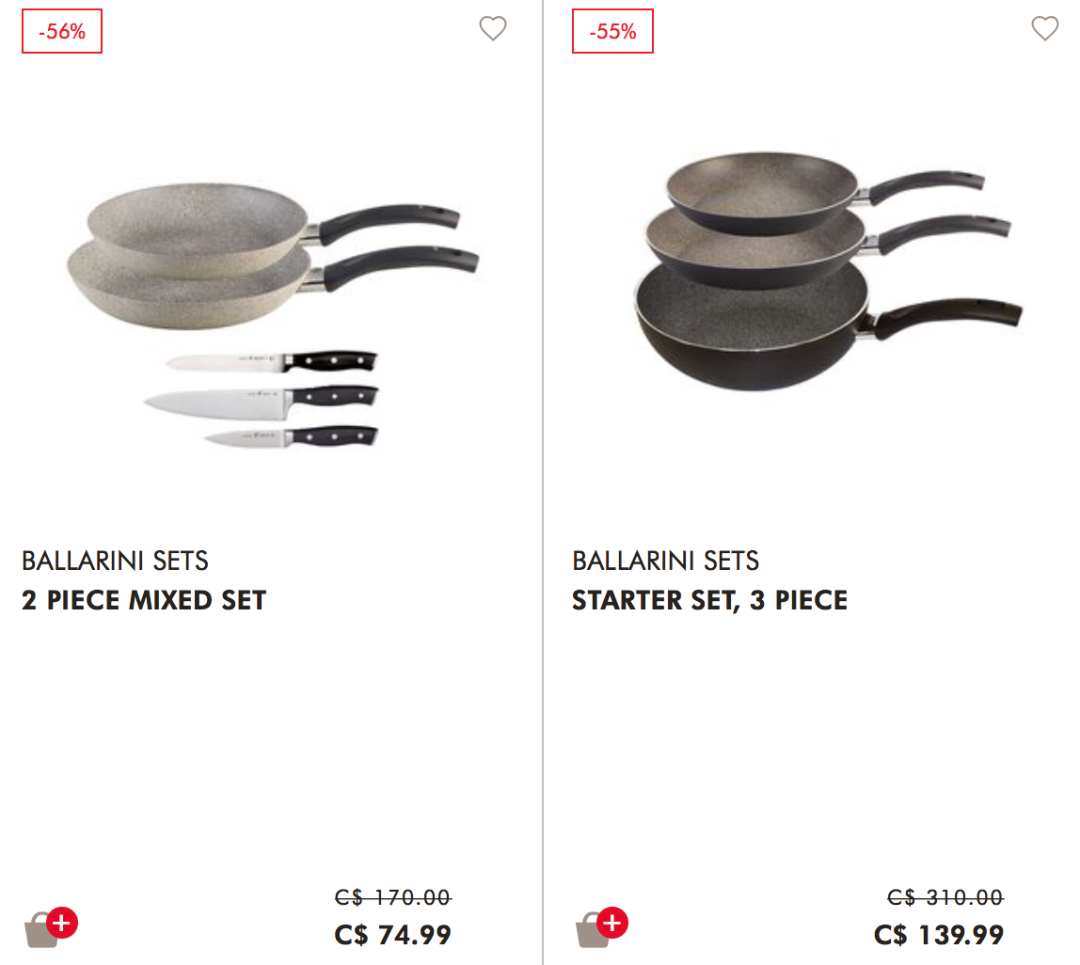Screen dimensions: 1080x965
Task: Click the -55% discount badge
Action: pyautogui.click(x=612, y=31)
